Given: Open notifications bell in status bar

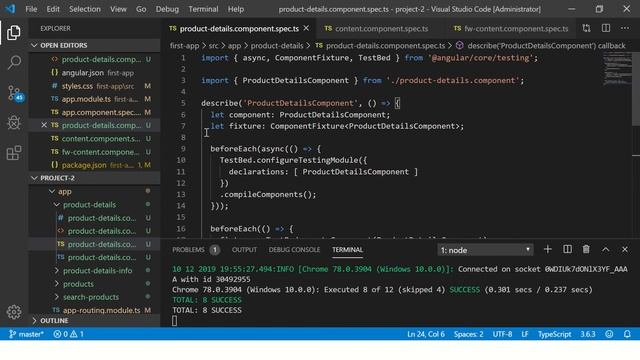Looking at the screenshot, I should click(627, 334).
